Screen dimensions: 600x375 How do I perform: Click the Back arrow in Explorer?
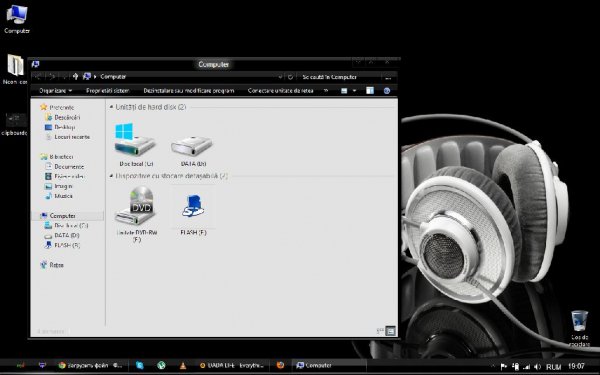click(38, 77)
